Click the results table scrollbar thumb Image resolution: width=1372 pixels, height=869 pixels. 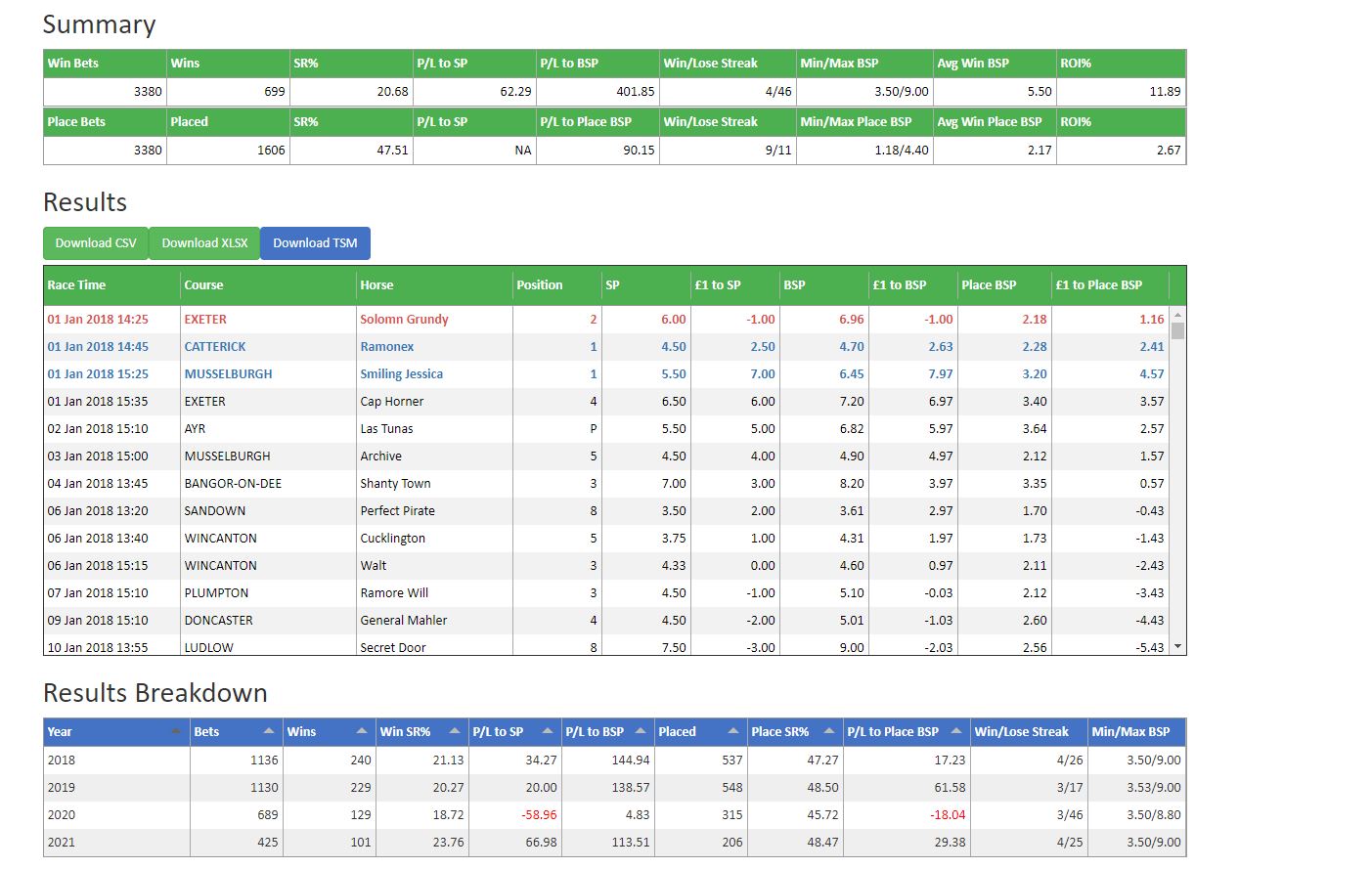click(1177, 330)
